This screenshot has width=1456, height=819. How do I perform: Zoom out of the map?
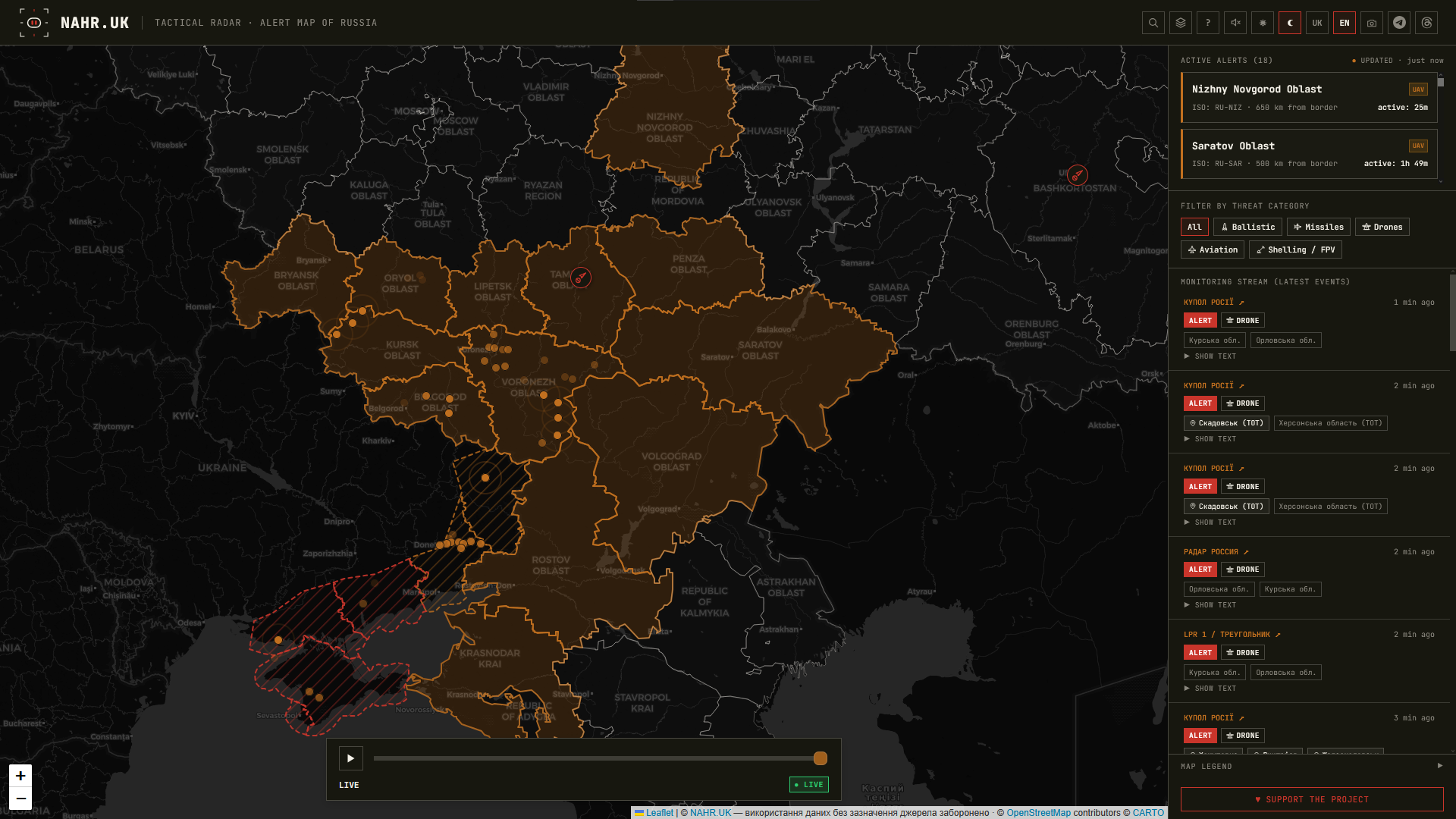point(20,798)
